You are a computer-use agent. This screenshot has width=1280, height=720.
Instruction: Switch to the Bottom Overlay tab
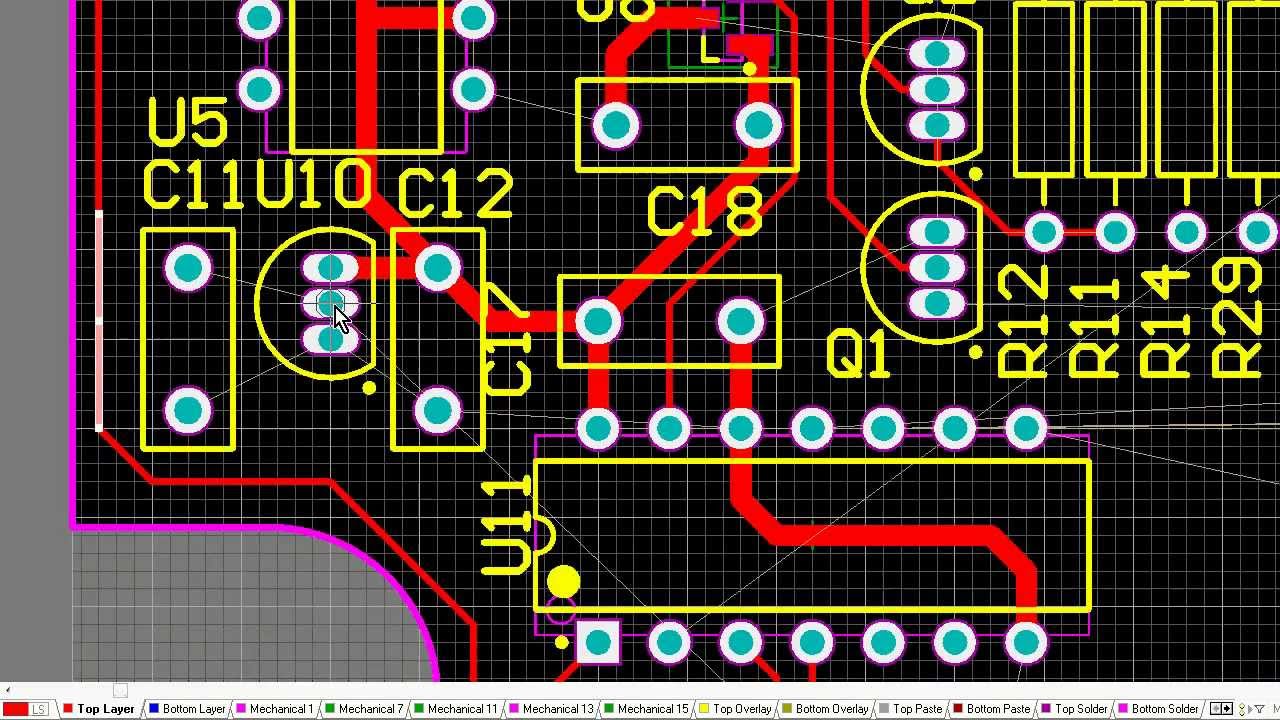coord(824,709)
